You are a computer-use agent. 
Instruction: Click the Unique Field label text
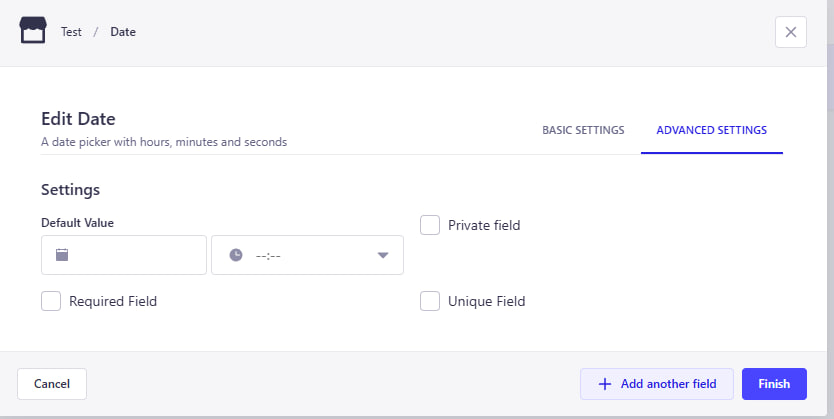tap(487, 301)
